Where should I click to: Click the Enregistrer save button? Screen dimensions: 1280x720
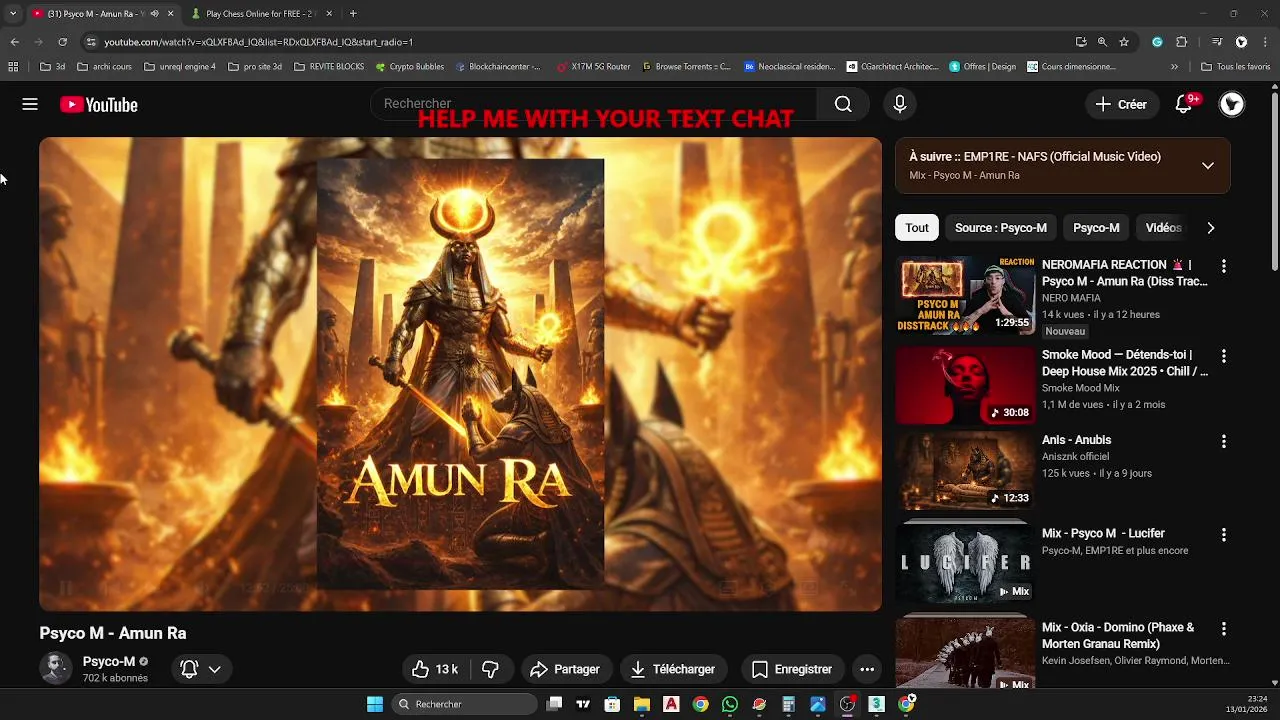tap(792, 669)
